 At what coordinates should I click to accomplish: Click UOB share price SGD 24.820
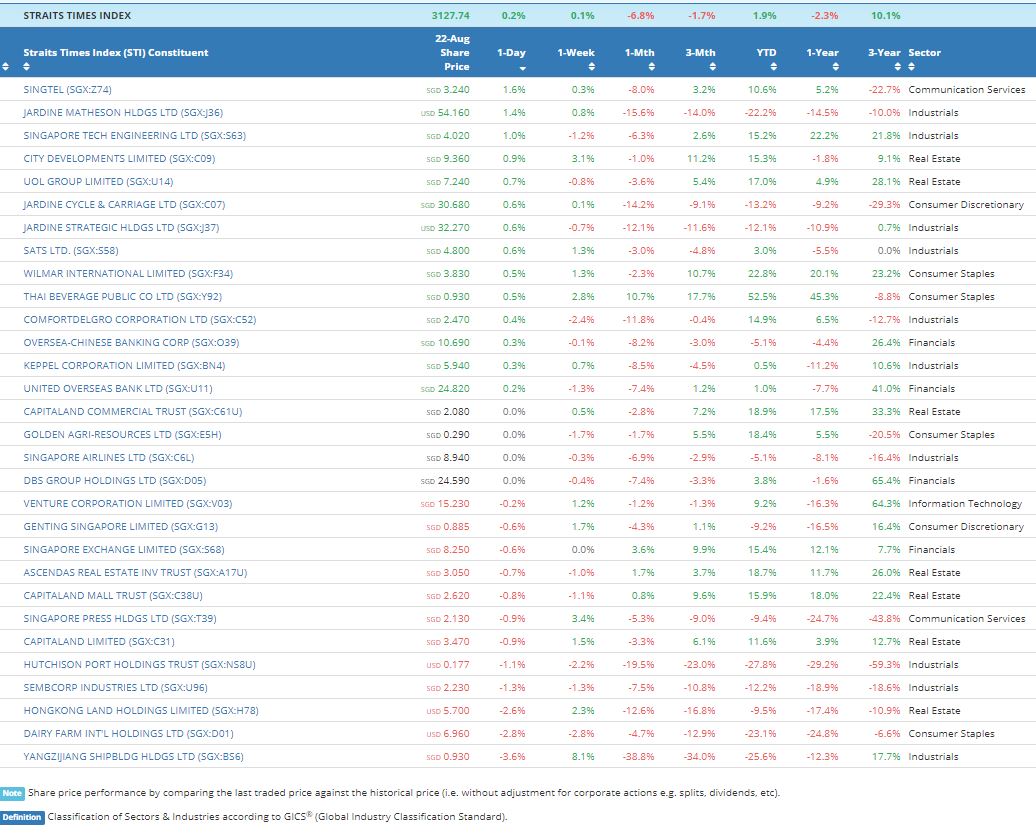pyautogui.click(x=445, y=389)
